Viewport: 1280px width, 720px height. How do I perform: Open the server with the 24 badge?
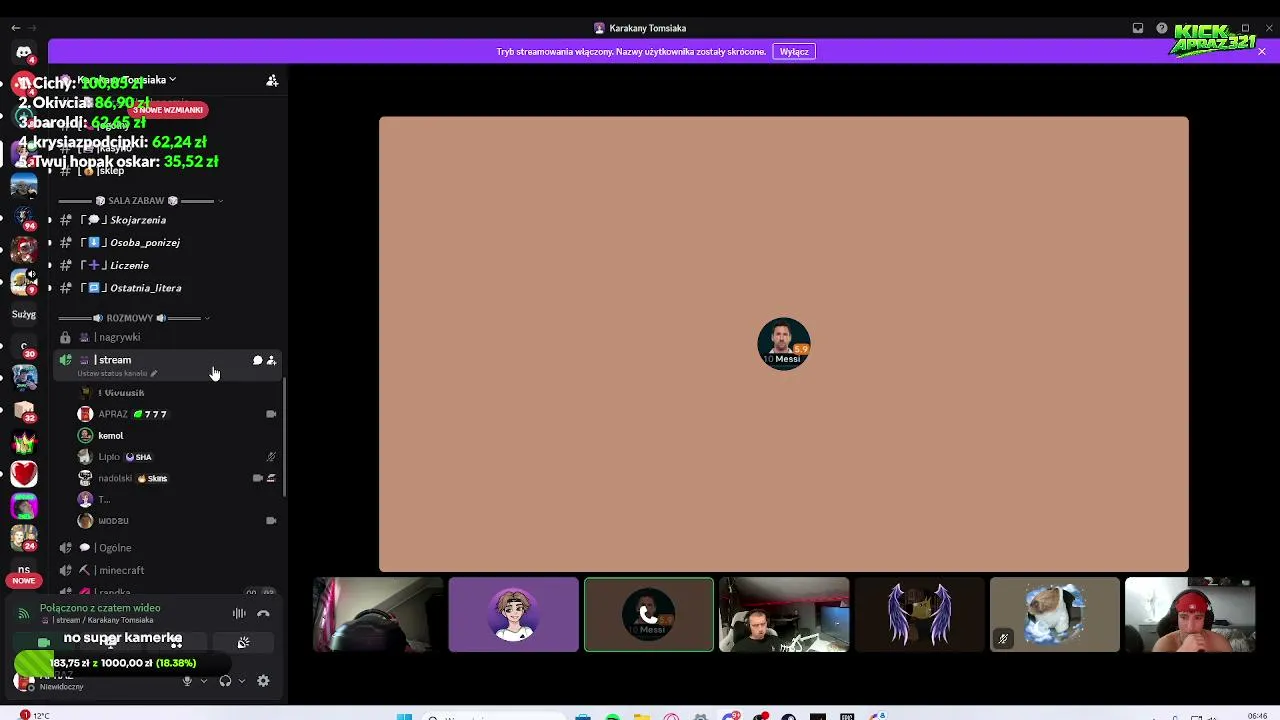click(24, 538)
